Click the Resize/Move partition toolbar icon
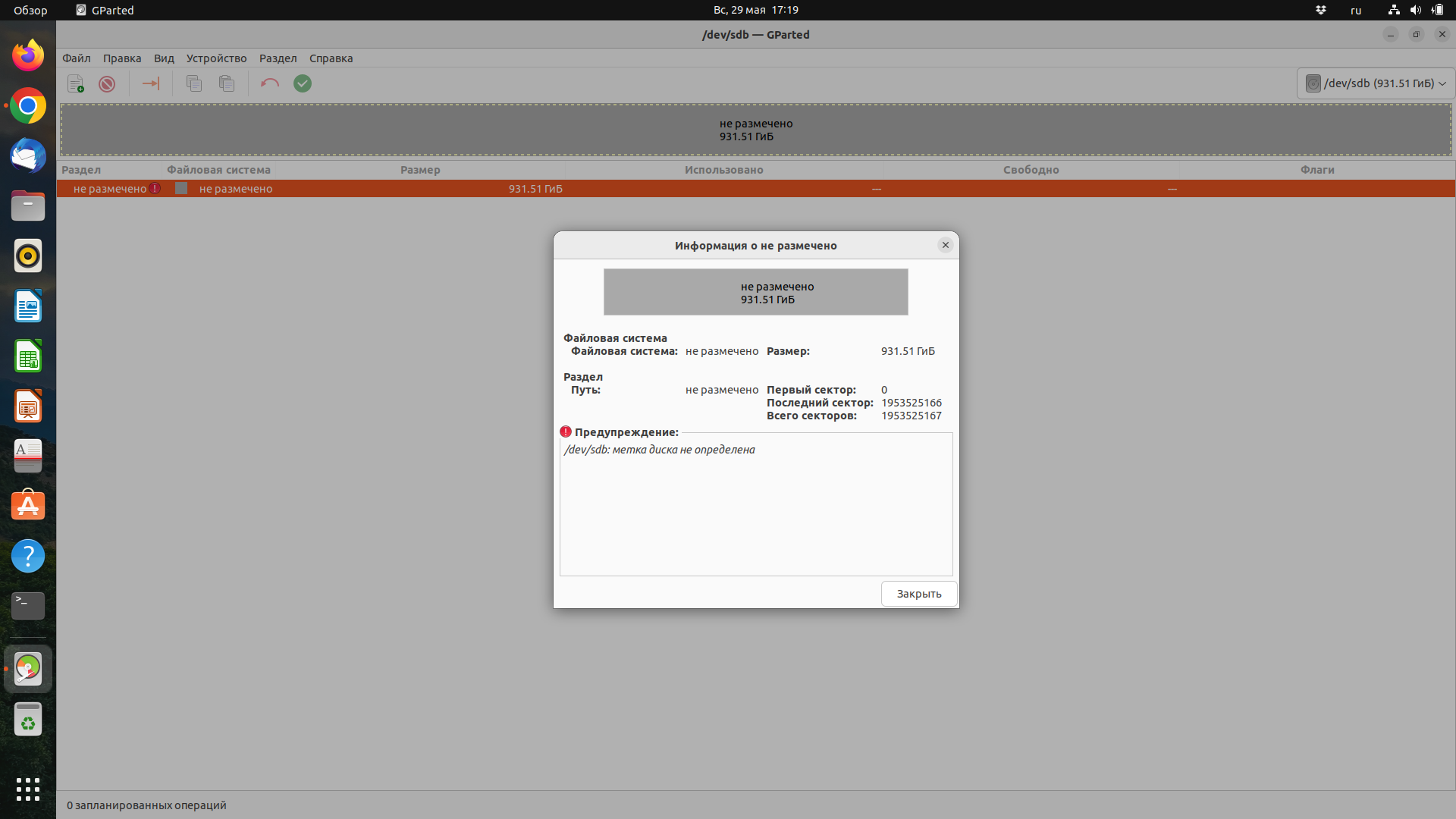The height and width of the screenshot is (819, 1456). (x=151, y=83)
